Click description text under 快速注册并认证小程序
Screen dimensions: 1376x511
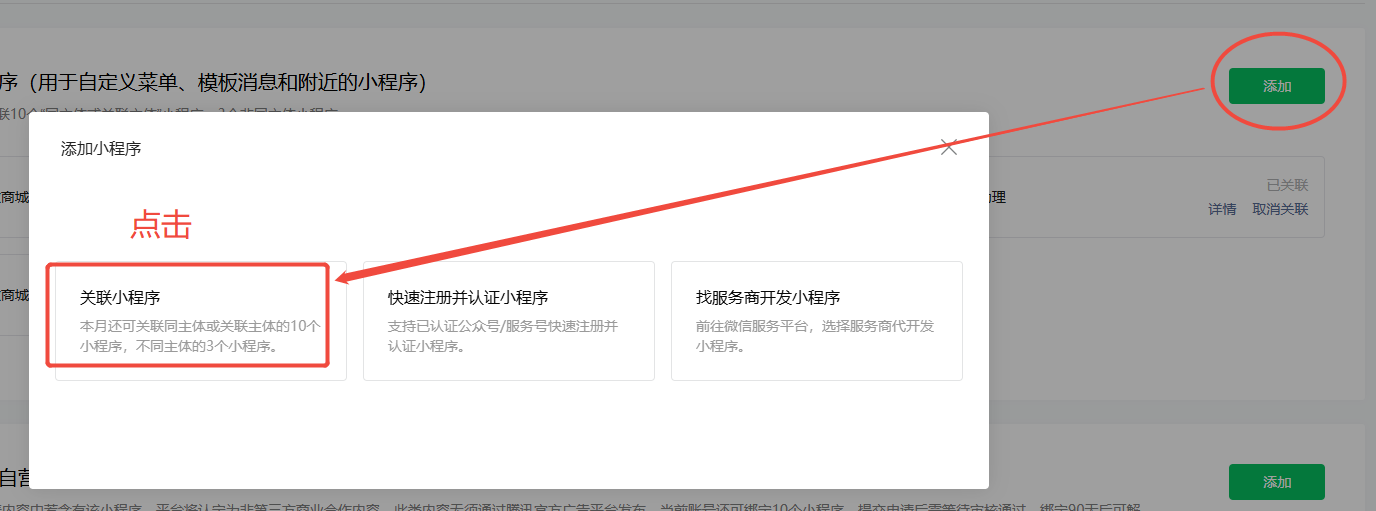(503, 336)
